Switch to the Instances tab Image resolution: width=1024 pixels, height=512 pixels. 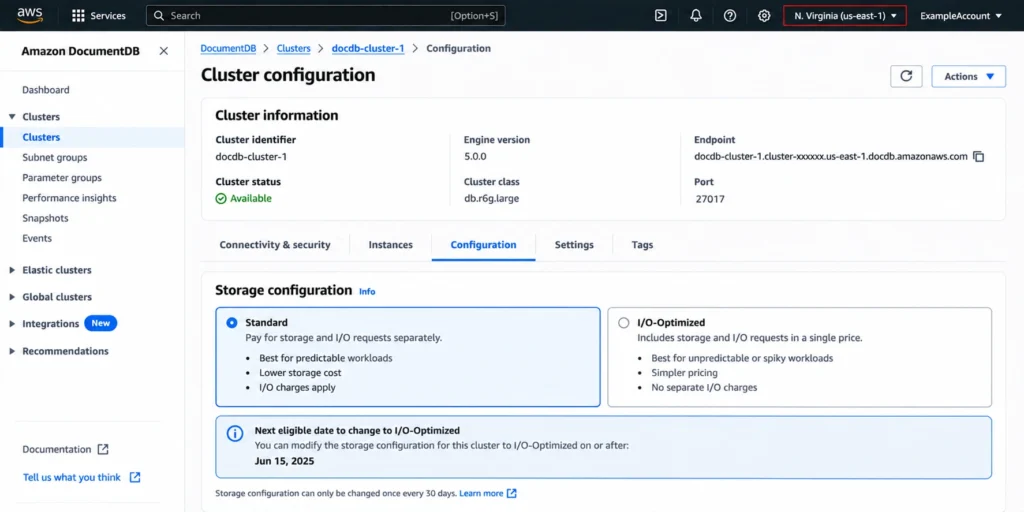click(391, 245)
